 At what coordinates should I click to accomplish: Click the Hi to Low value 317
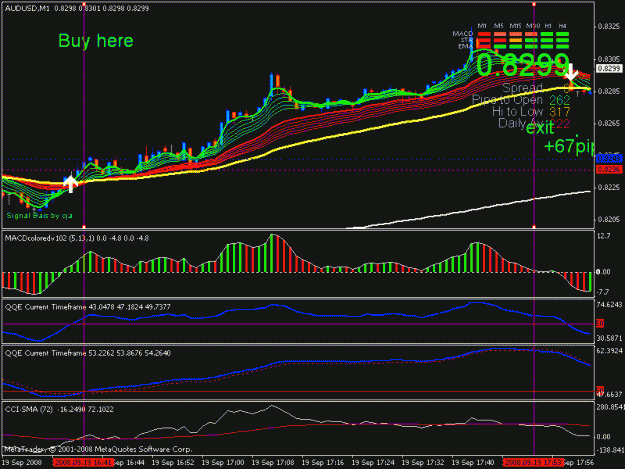click(x=560, y=112)
